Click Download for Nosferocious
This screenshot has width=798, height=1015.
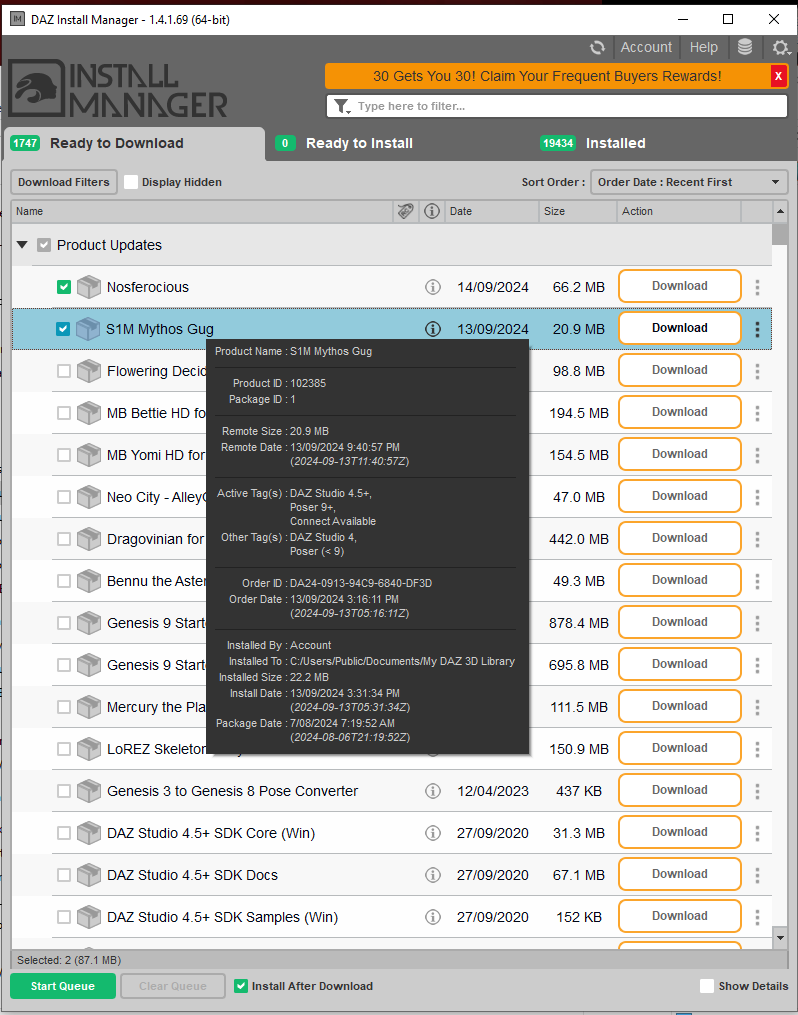pyautogui.click(x=680, y=286)
